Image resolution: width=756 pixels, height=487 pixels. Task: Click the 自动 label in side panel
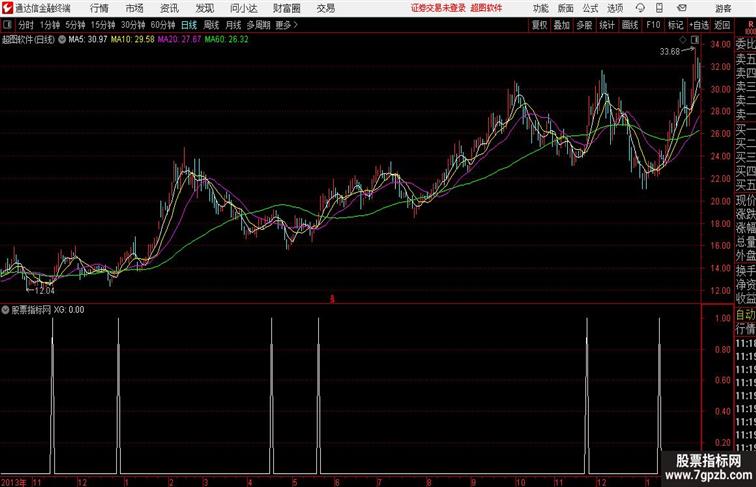click(746, 315)
